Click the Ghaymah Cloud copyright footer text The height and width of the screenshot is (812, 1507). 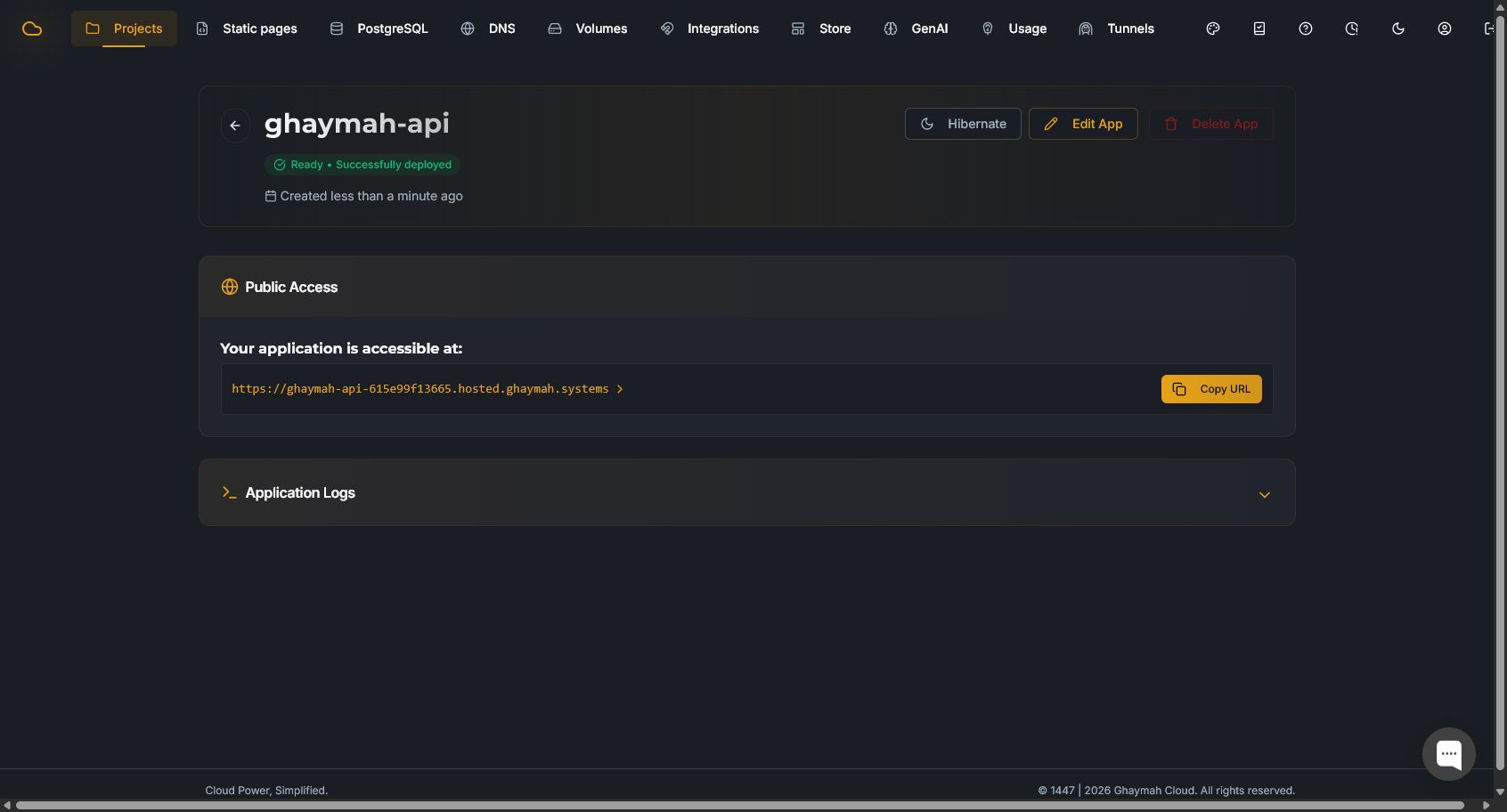pyautogui.click(x=1167, y=791)
